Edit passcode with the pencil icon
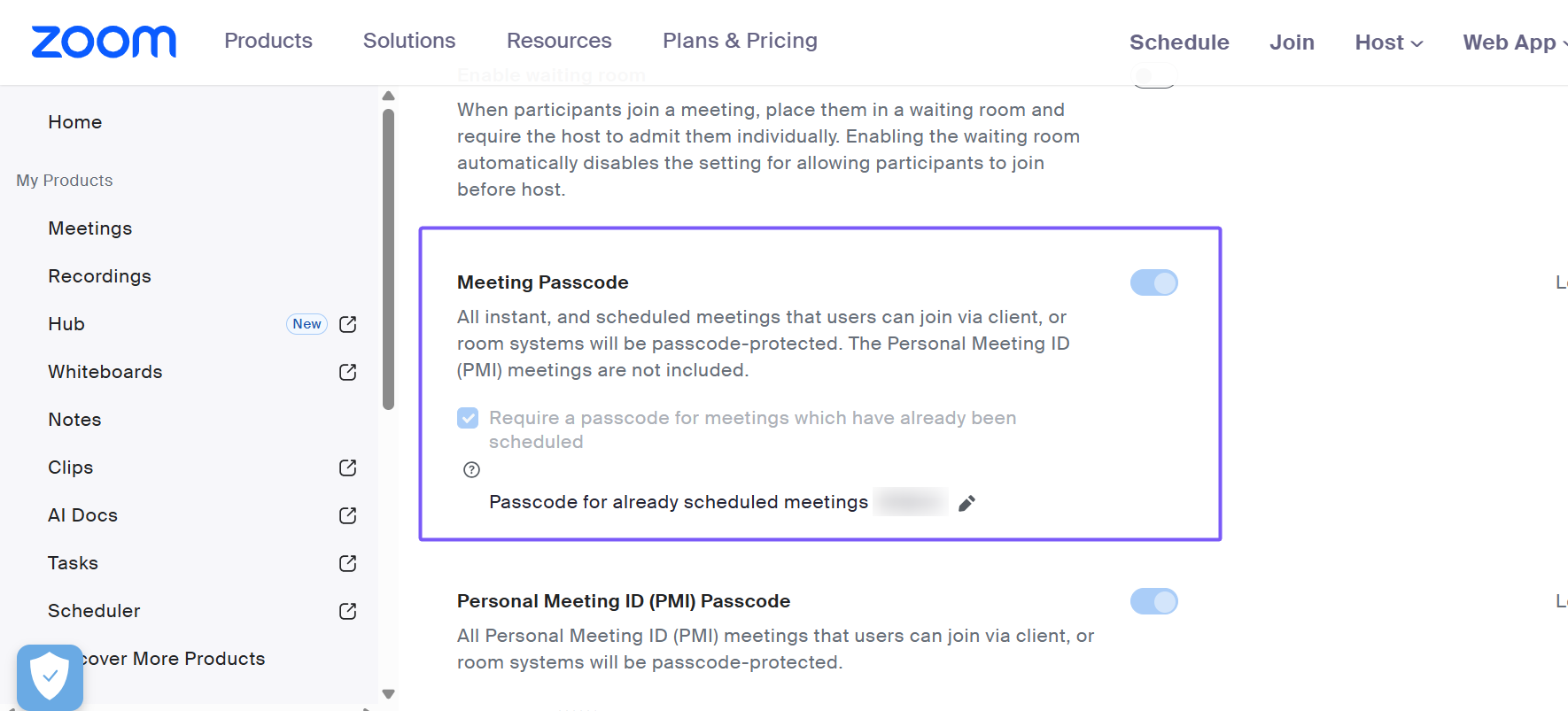Image resolution: width=1568 pixels, height=711 pixels. (x=966, y=503)
